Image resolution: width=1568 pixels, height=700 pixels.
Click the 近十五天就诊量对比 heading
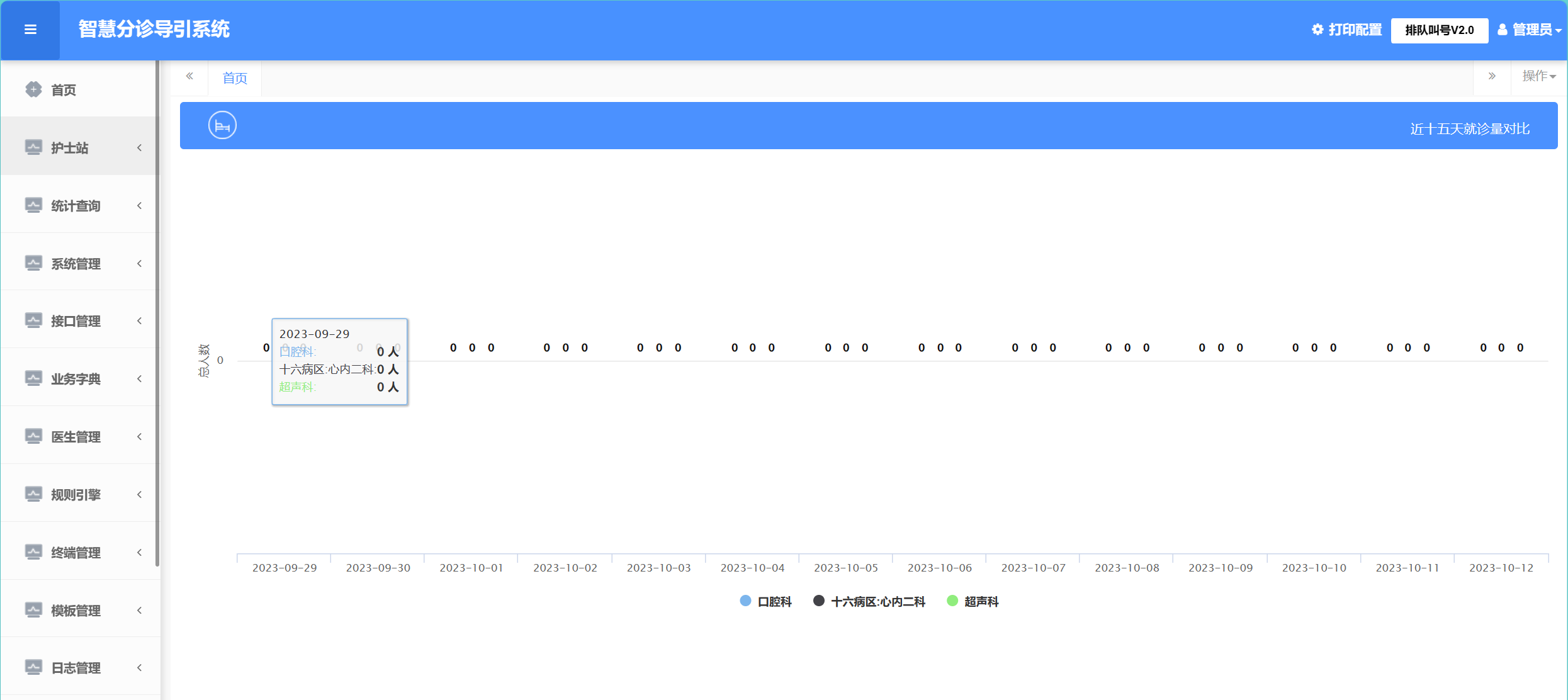[1470, 129]
